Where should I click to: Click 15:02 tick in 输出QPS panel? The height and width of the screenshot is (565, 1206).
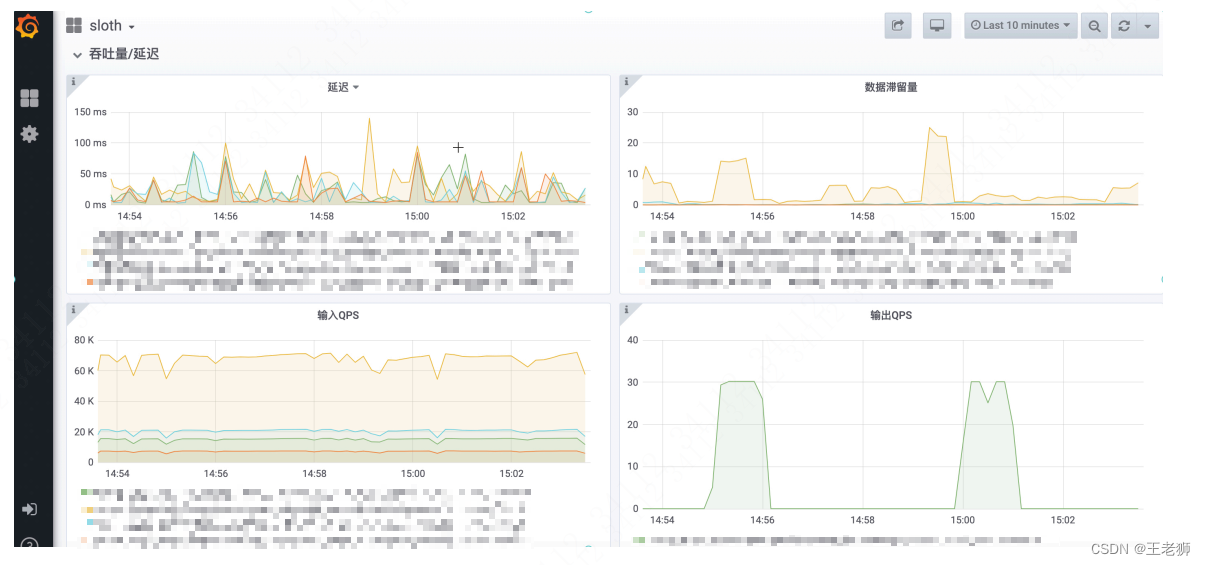[x=1062, y=520]
